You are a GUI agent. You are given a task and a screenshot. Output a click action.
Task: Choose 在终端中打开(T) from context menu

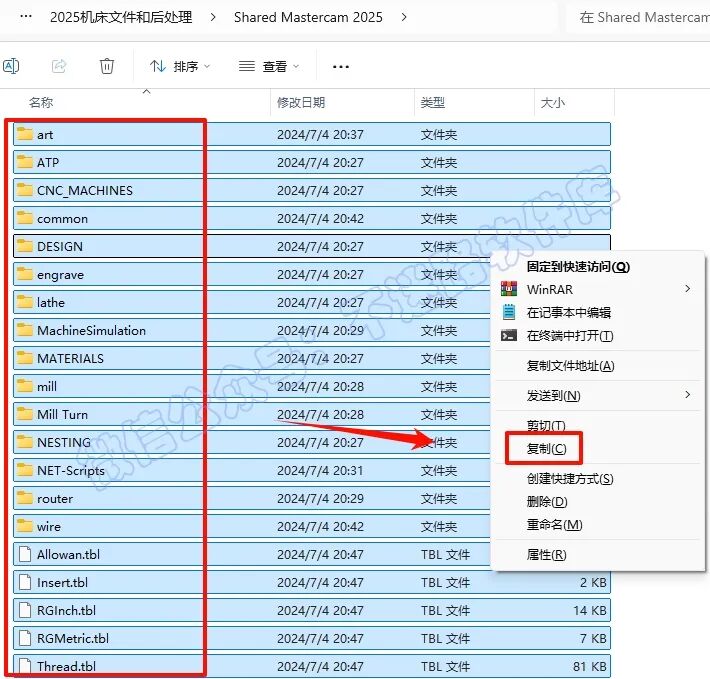(x=570, y=336)
